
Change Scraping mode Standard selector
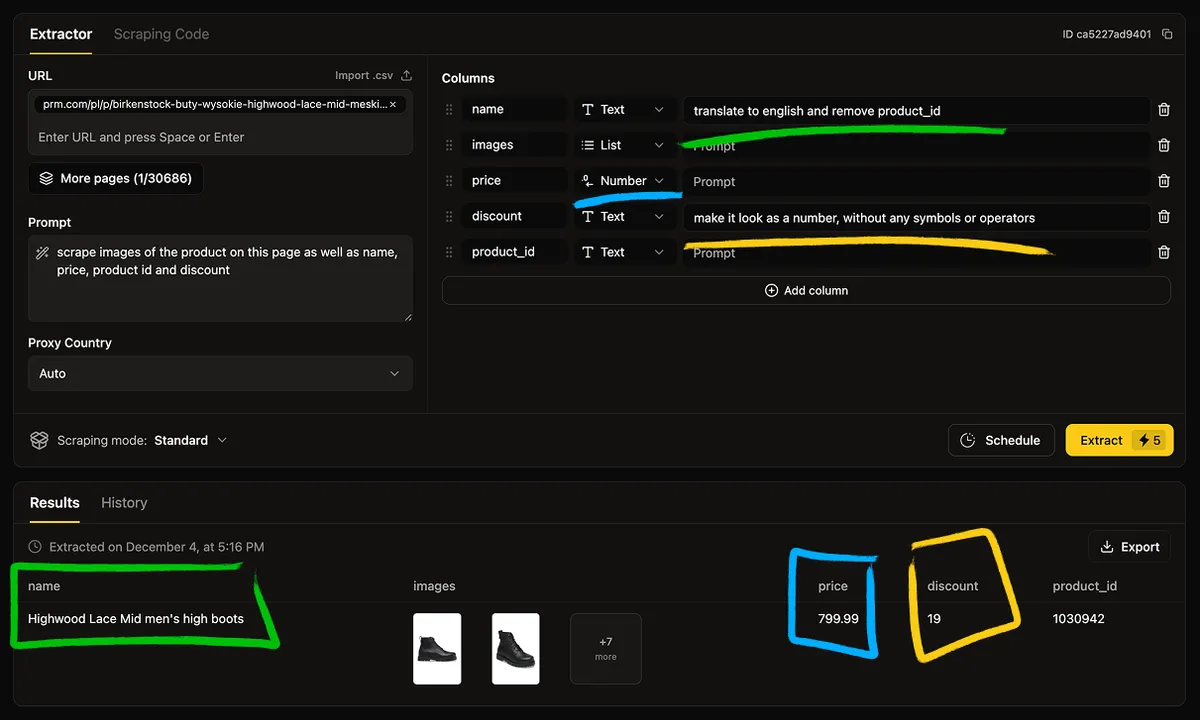[x=190, y=440]
